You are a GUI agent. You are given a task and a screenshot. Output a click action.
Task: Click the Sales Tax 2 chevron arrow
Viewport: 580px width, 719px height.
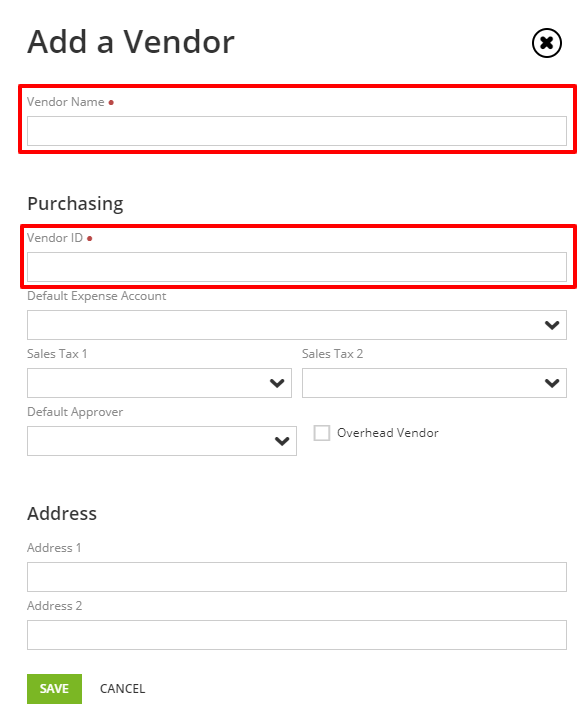(x=552, y=383)
